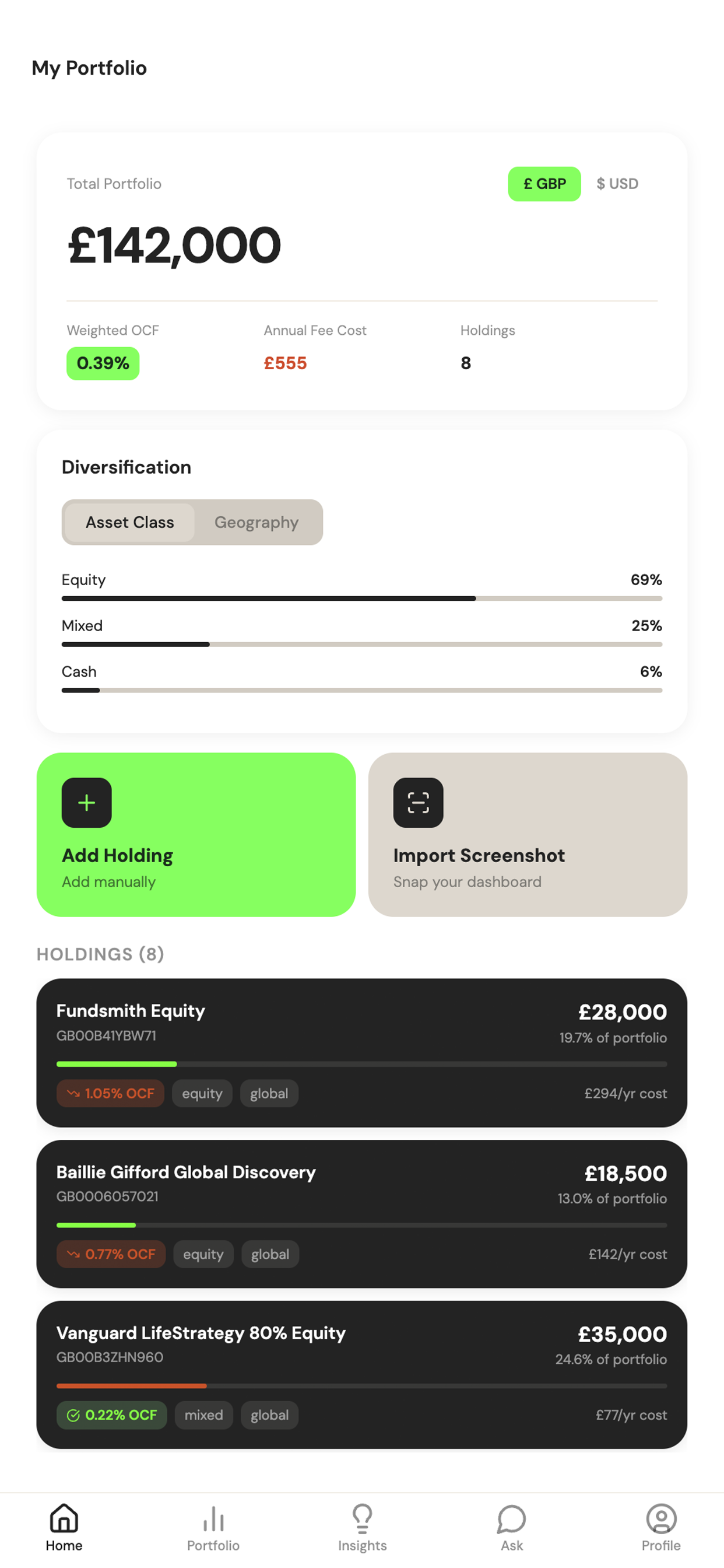Tap the plus icon on Add Holding

[86, 802]
